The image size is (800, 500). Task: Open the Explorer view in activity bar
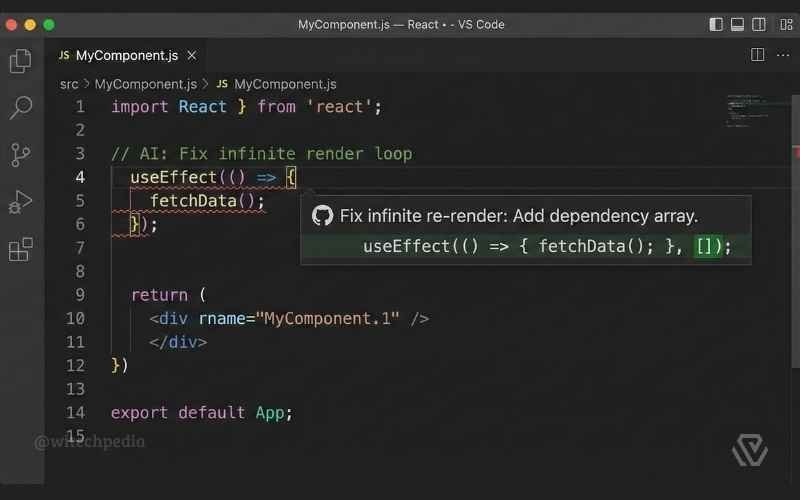pyautogui.click(x=20, y=62)
